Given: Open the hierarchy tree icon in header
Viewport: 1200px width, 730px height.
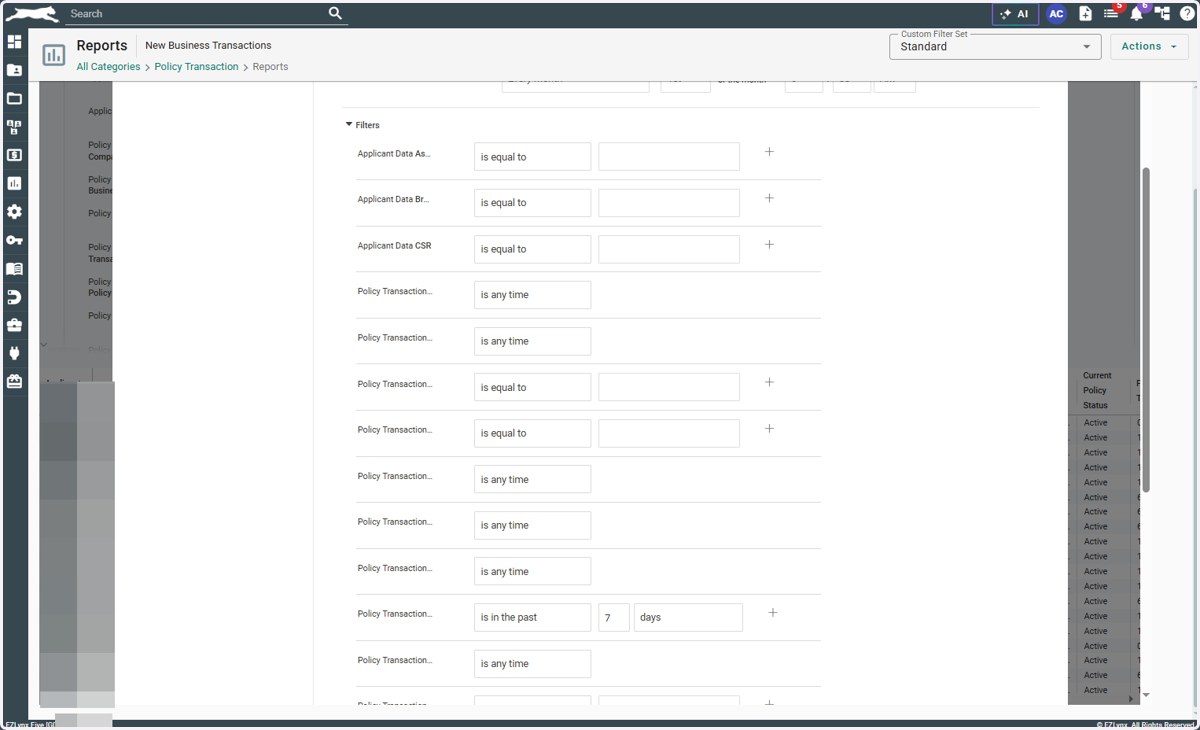Looking at the screenshot, I should pos(1162,14).
